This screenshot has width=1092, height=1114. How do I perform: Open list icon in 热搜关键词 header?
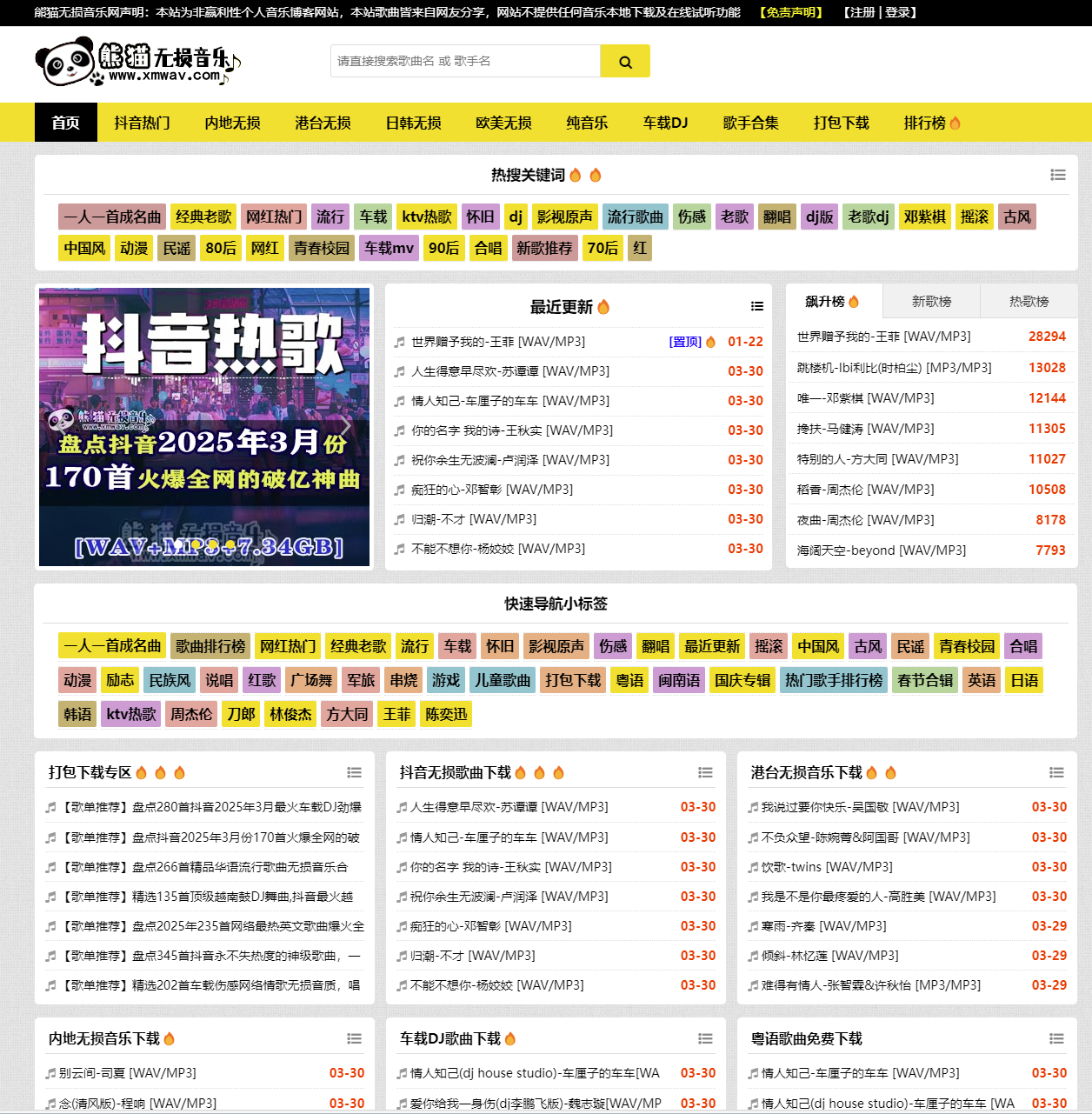pos(1058,175)
